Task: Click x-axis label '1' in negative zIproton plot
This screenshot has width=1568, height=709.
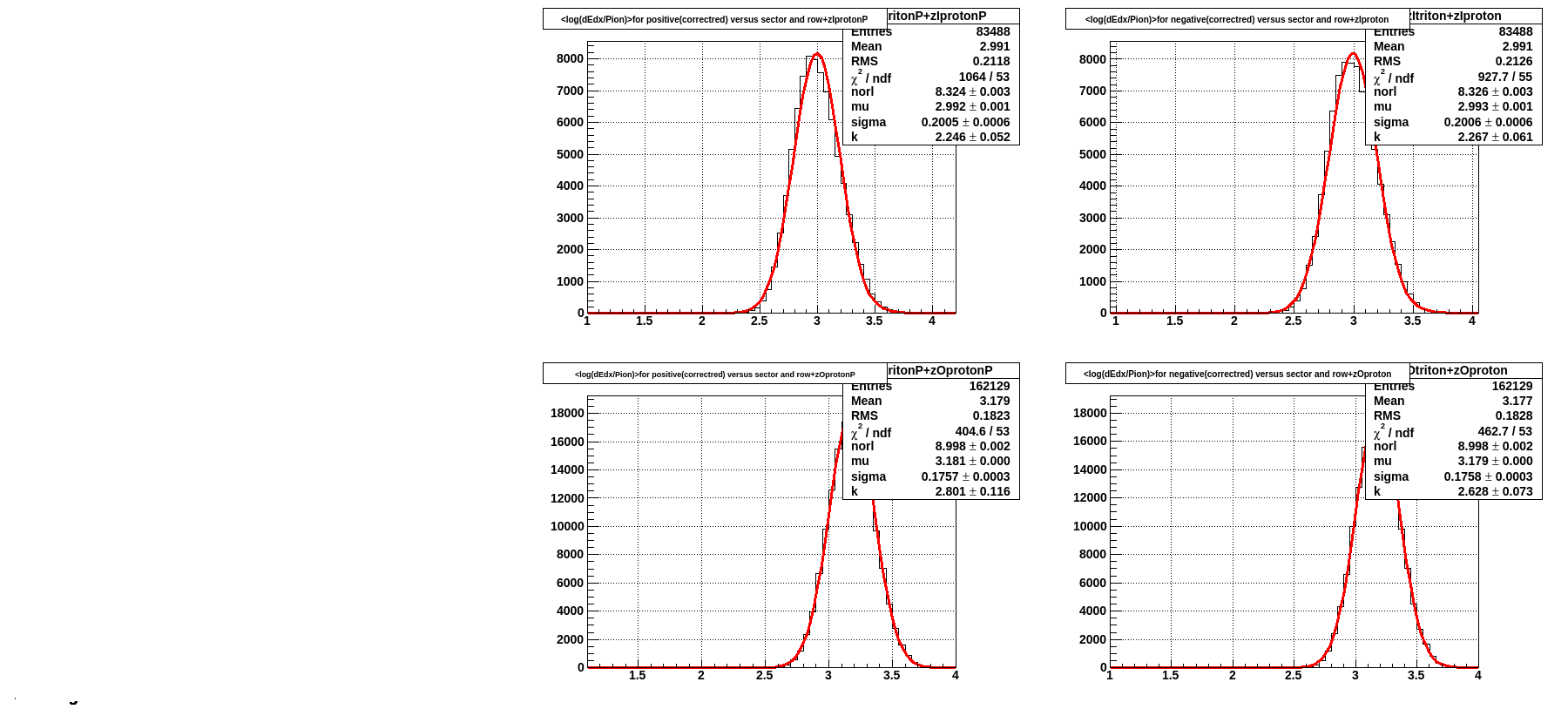Action: (x=1116, y=321)
